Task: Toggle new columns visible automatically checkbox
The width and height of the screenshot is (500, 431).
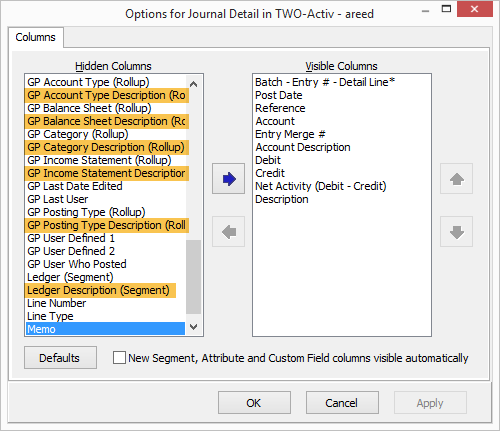Action: (x=119, y=358)
